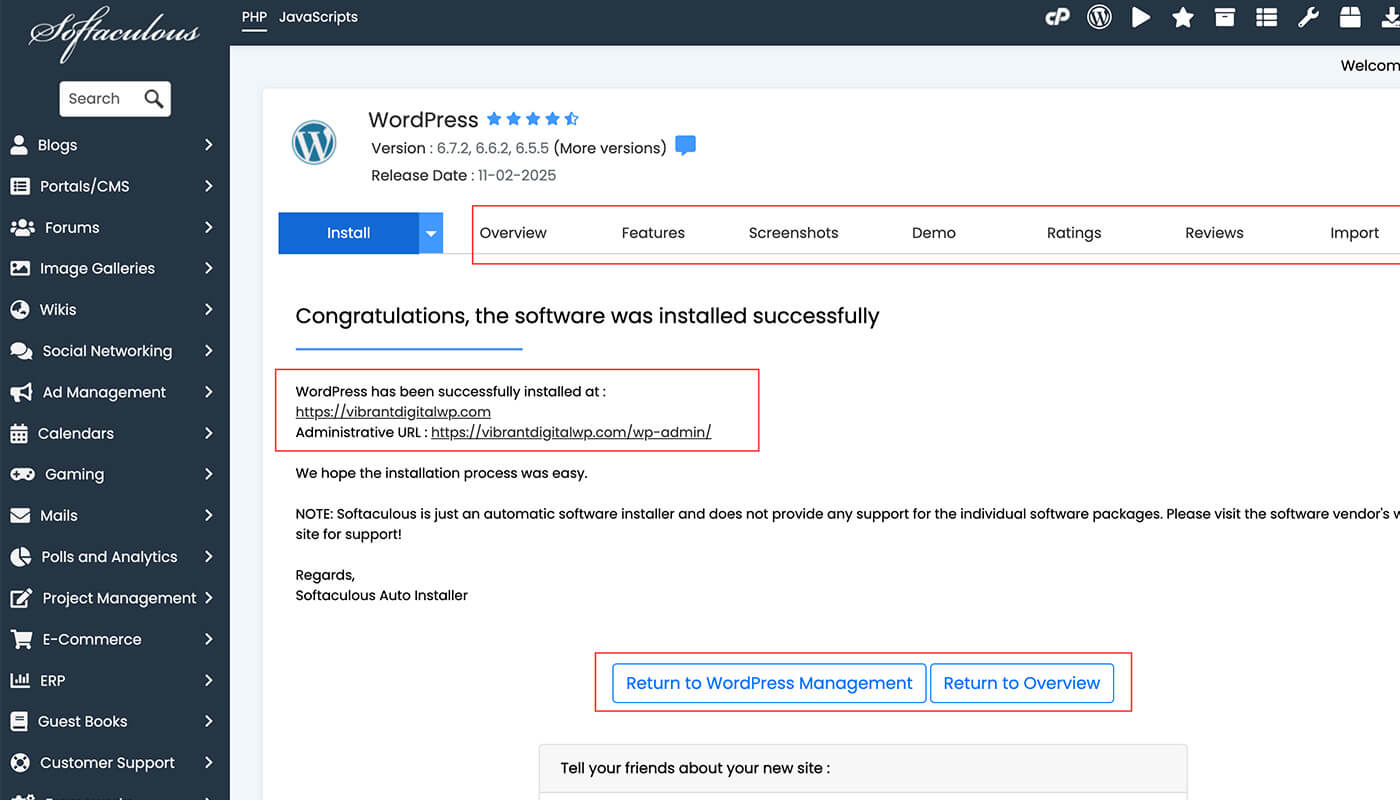The width and height of the screenshot is (1400, 800).
Task: Click the Portals/CMS list icon
Action: 20,186
